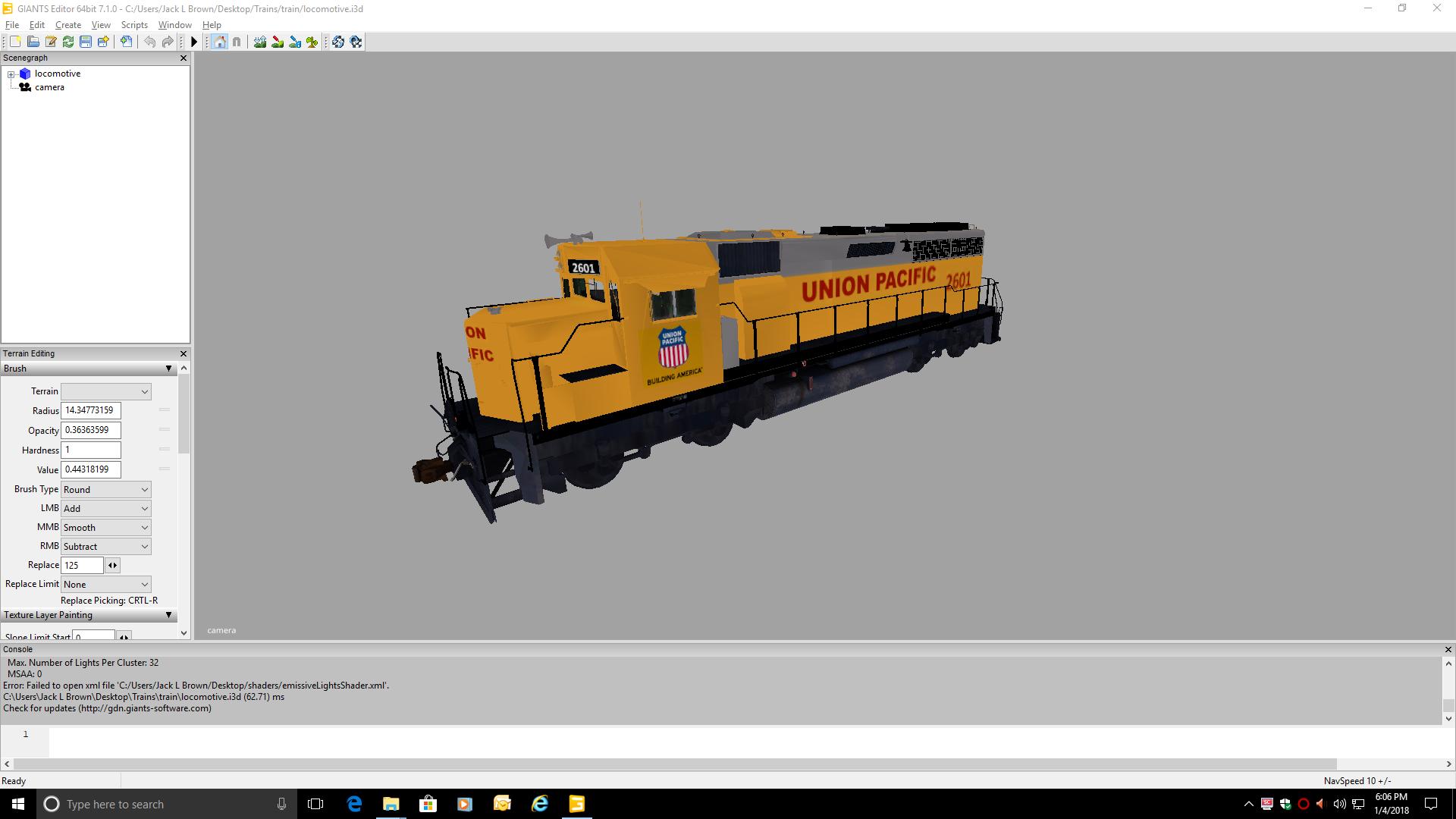This screenshot has height=819, width=1456.
Task: Open the LMB dropdown showing Add
Action: (106, 509)
